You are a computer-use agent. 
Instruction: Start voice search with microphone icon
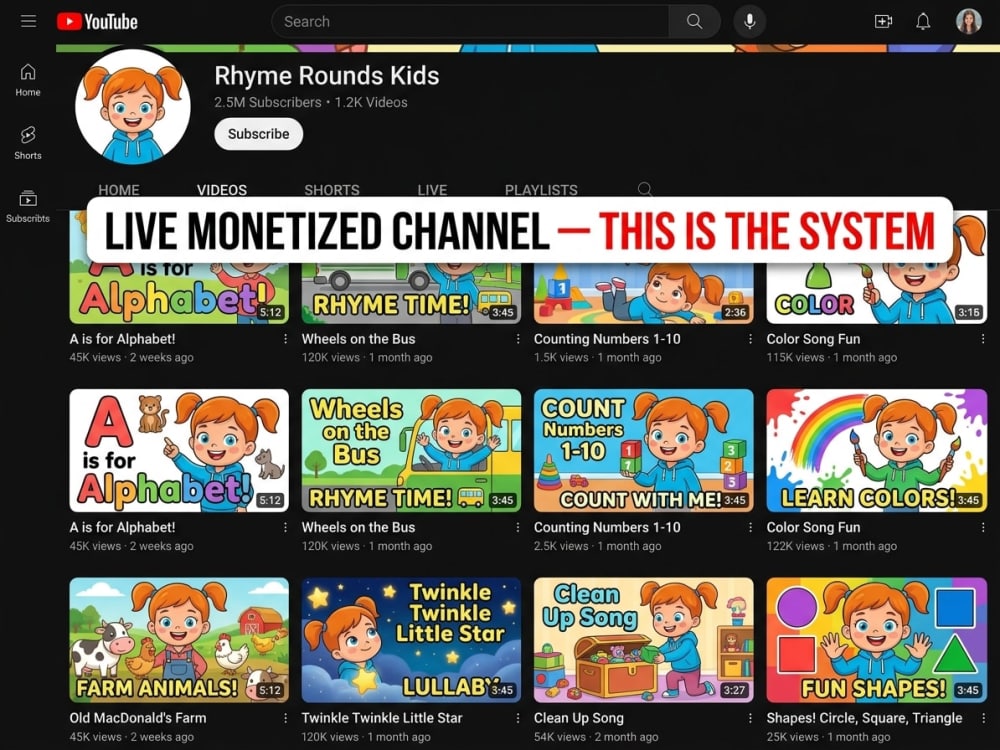coord(749,22)
